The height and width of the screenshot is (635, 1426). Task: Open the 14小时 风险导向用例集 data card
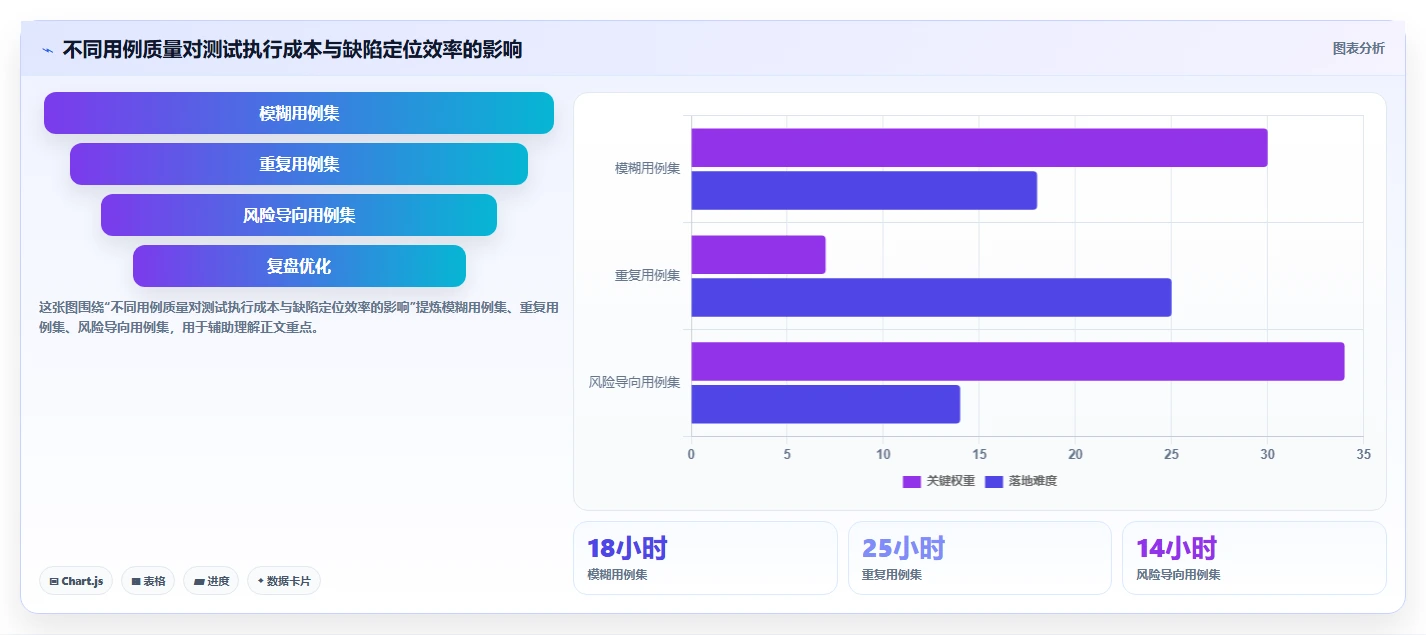coord(1254,558)
